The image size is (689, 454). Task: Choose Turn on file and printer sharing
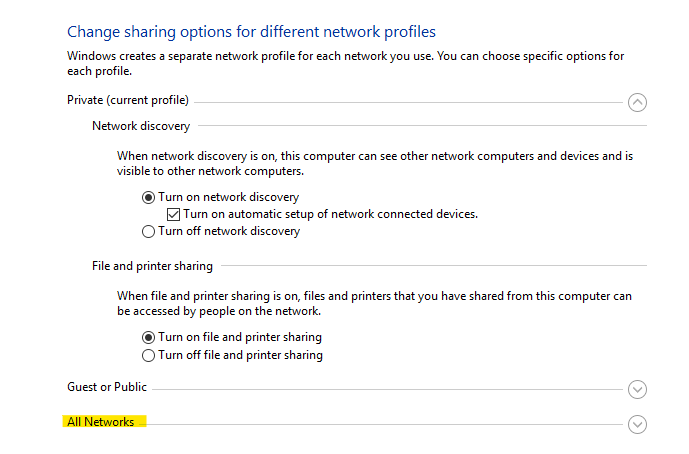click(x=149, y=338)
